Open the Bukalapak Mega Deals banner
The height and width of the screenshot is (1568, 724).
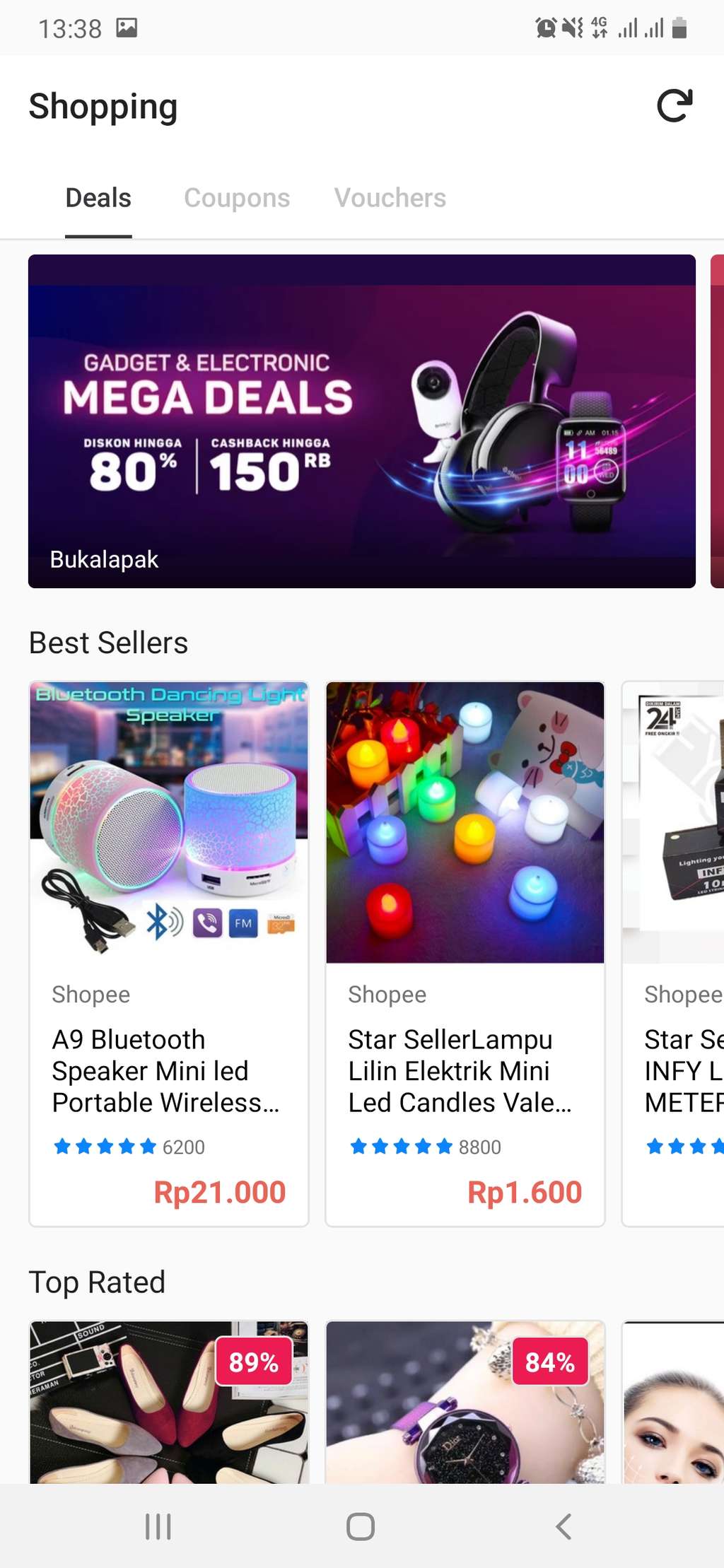pyautogui.click(x=362, y=421)
